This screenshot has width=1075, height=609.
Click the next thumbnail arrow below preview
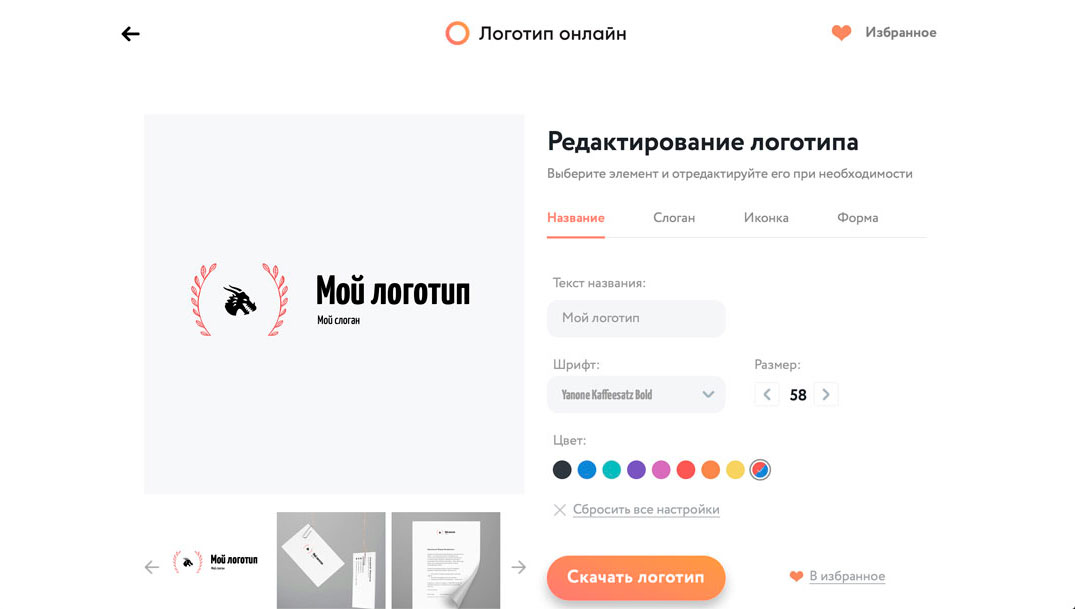(518, 567)
